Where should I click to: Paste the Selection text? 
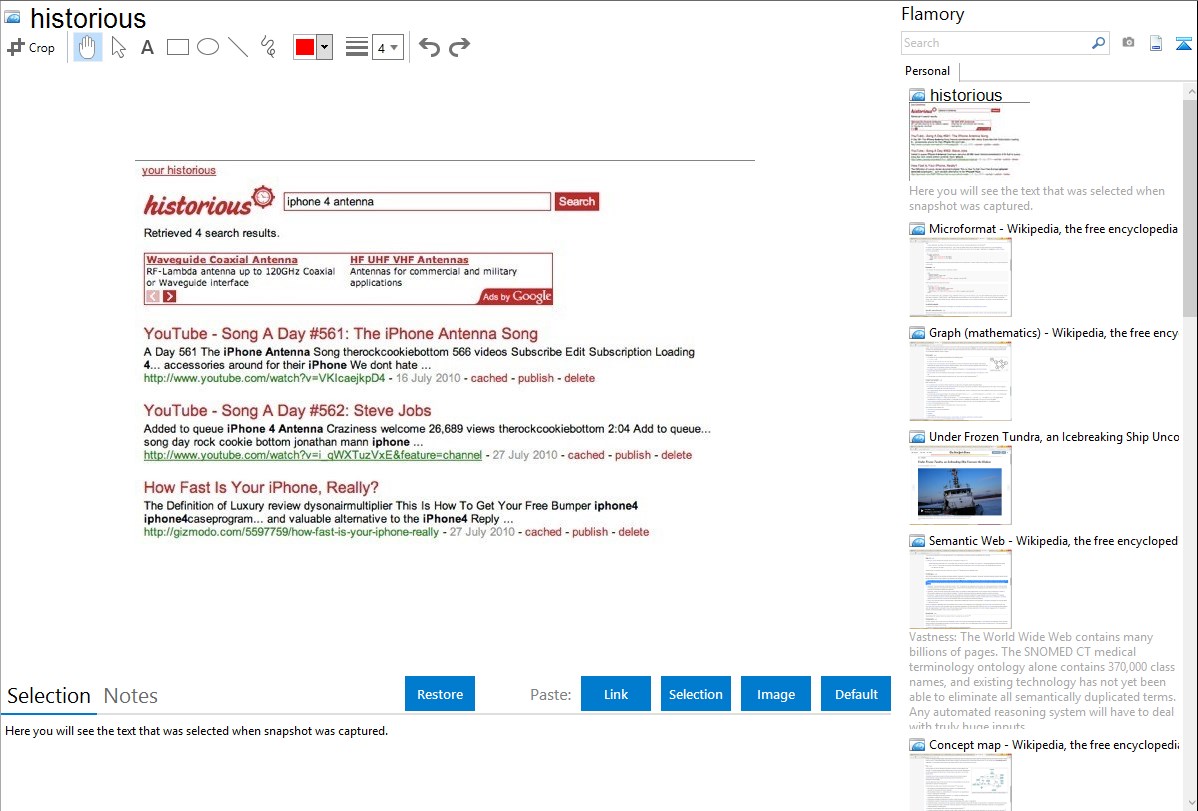coord(695,694)
